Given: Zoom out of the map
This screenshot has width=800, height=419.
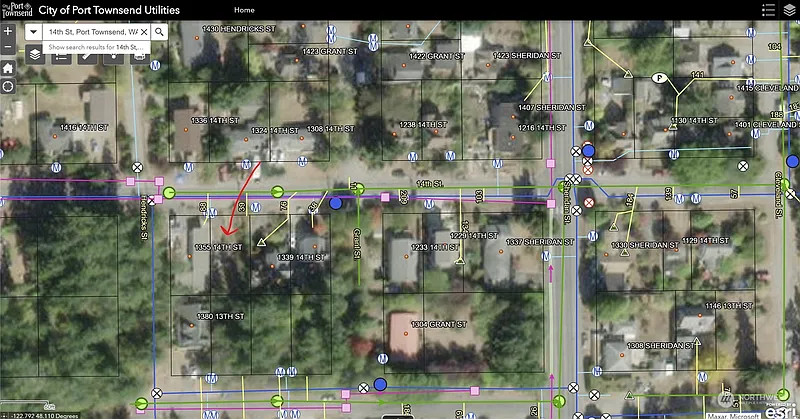Looking at the screenshot, I should pos(8,48).
